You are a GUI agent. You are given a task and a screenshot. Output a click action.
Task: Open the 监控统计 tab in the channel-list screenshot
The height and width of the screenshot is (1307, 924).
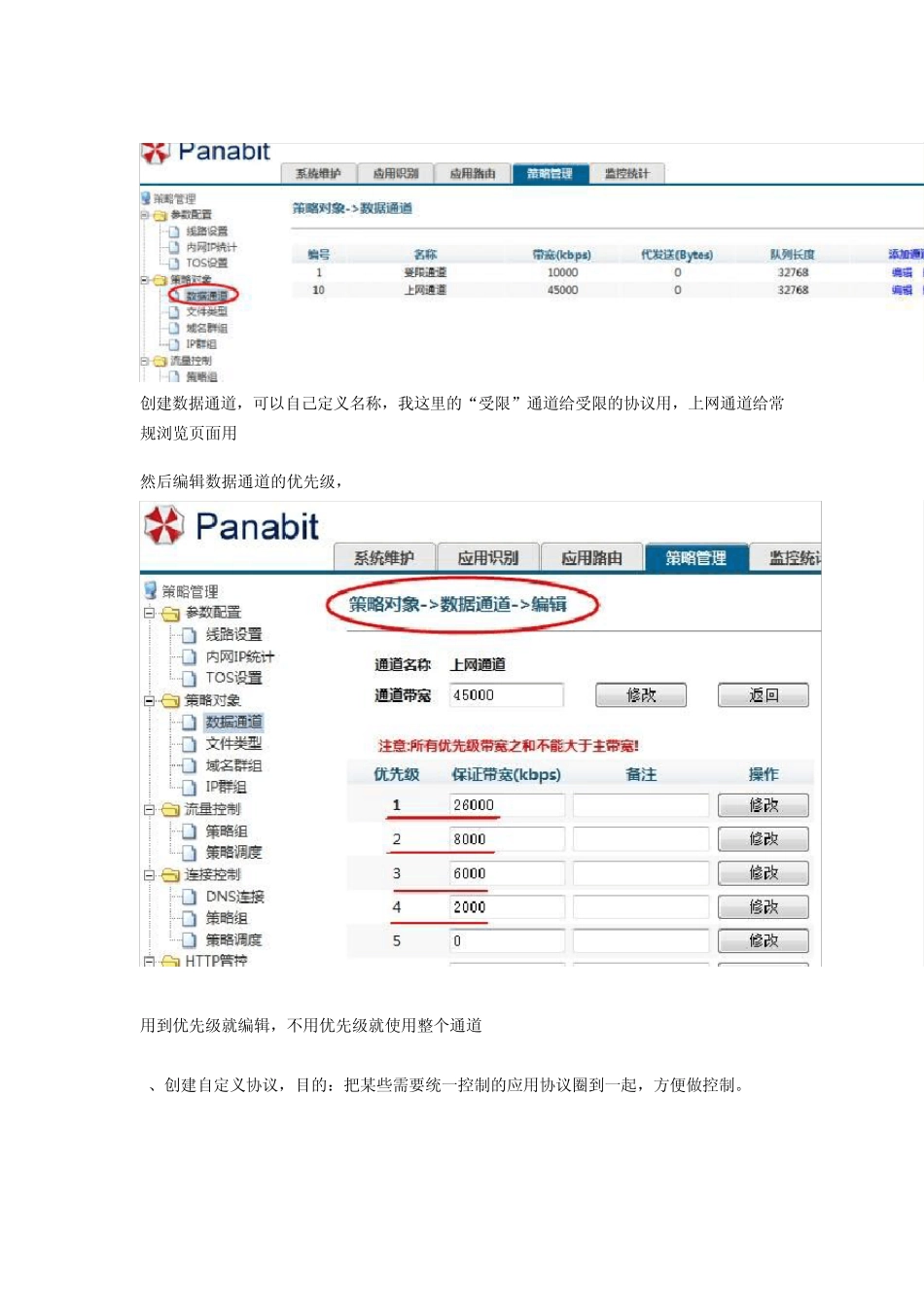coord(627,174)
